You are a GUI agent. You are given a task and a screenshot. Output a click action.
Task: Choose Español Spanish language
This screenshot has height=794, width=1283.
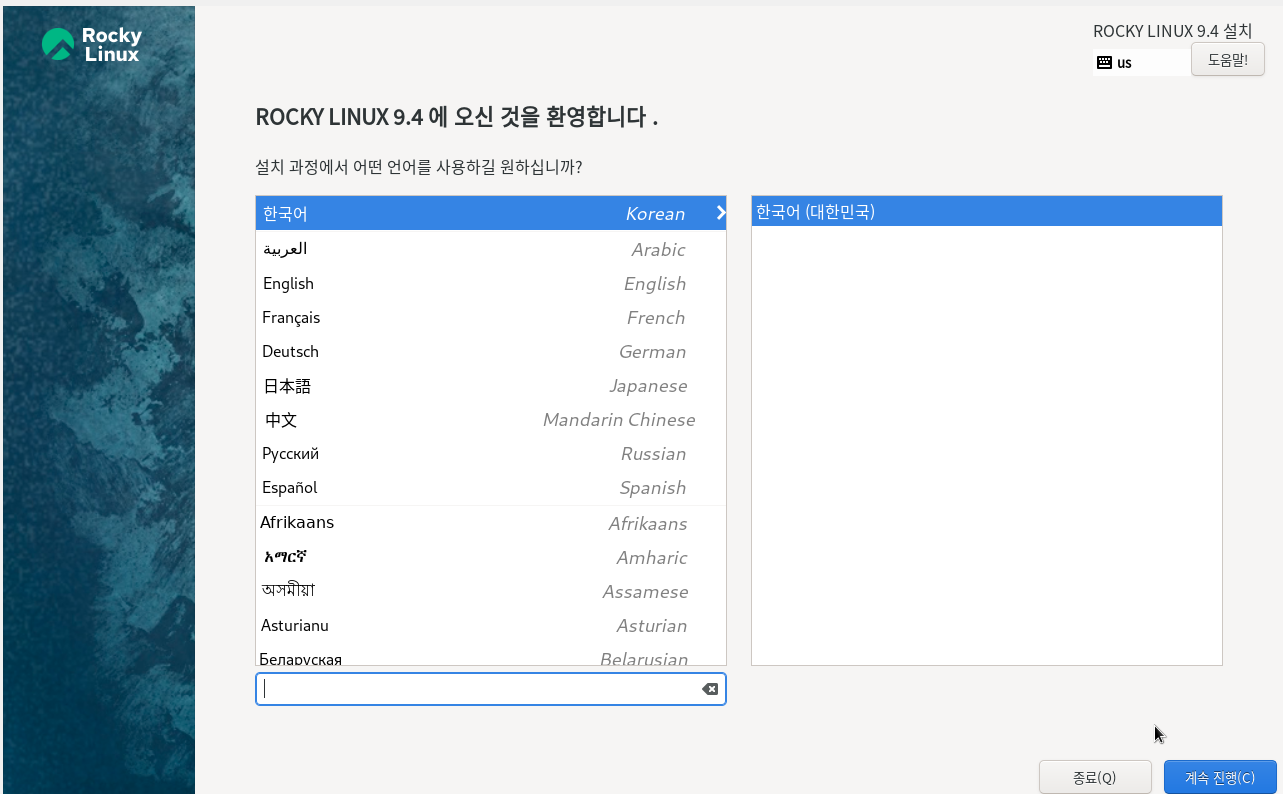point(490,487)
